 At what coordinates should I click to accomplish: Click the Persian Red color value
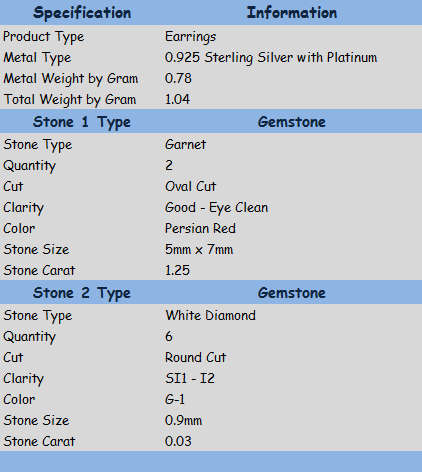200,228
